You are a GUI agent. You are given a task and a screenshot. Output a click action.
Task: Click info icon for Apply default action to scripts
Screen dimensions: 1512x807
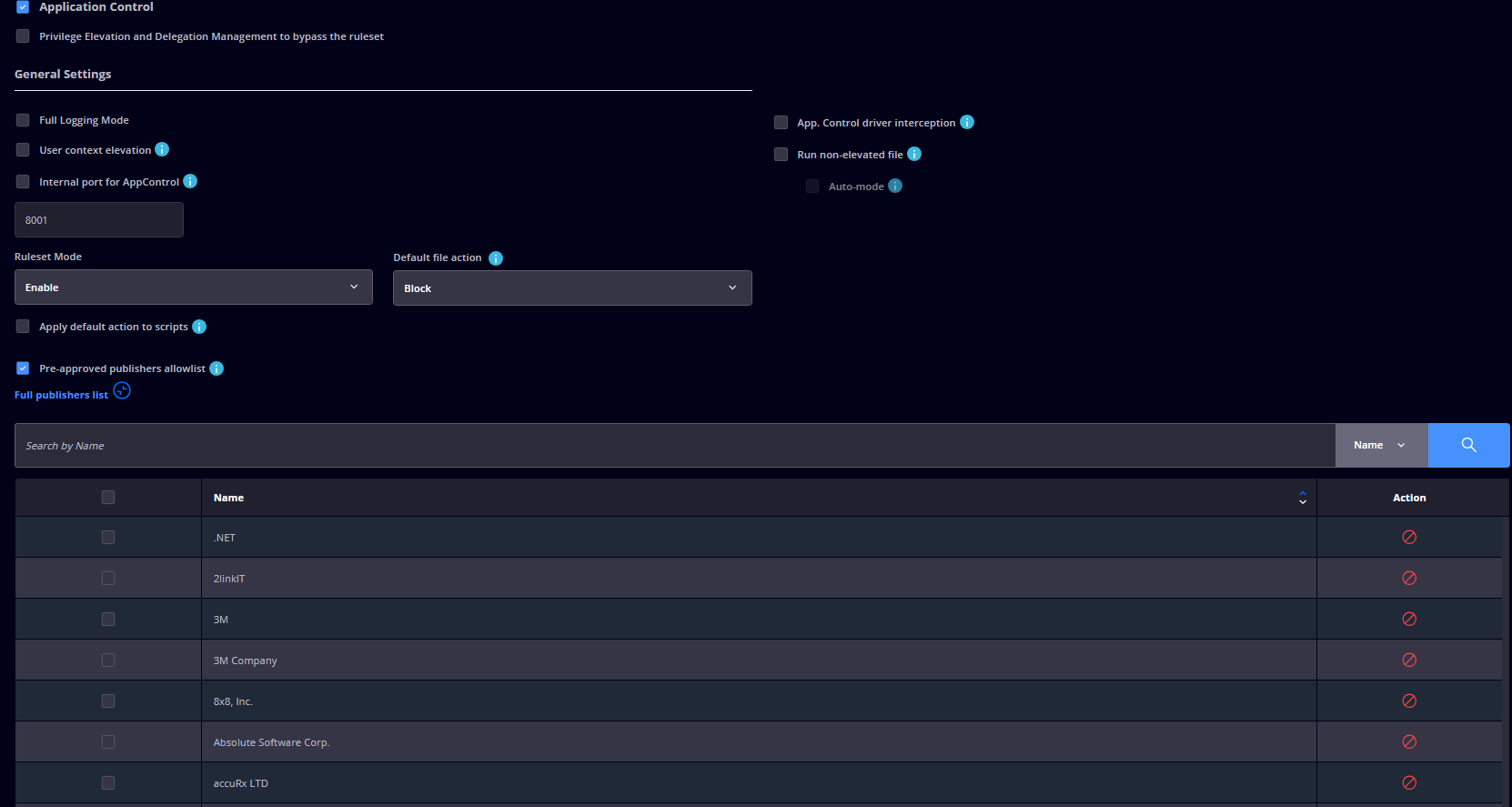199,327
